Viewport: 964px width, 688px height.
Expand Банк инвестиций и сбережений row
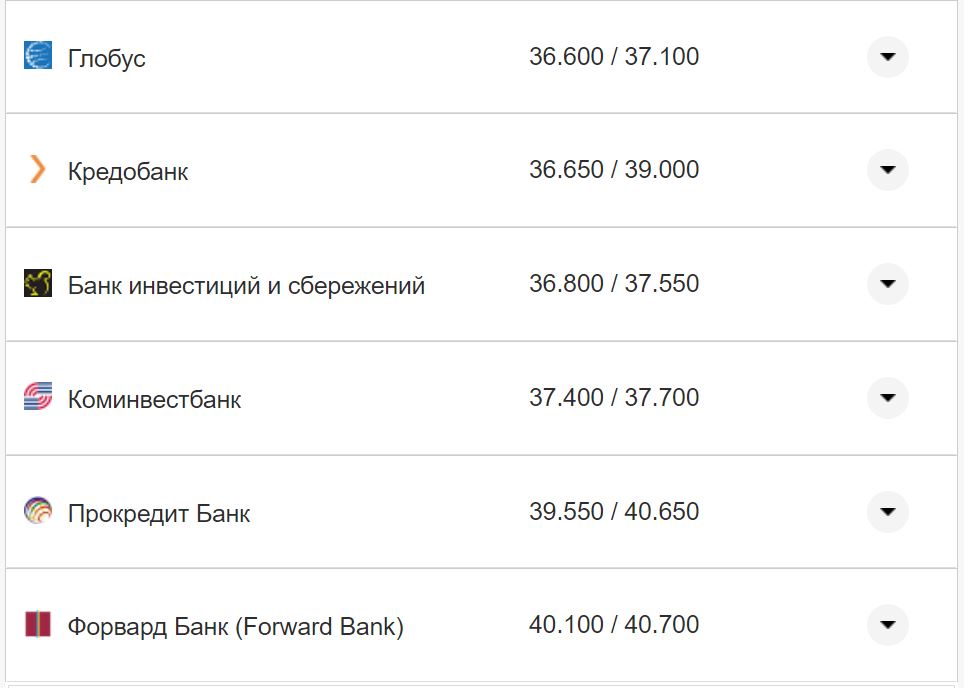tap(887, 284)
